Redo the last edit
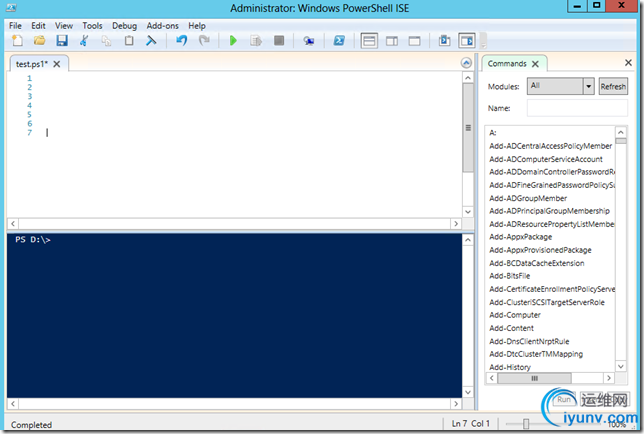The width and height of the screenshot is (644, 434). tap(204, 41)
